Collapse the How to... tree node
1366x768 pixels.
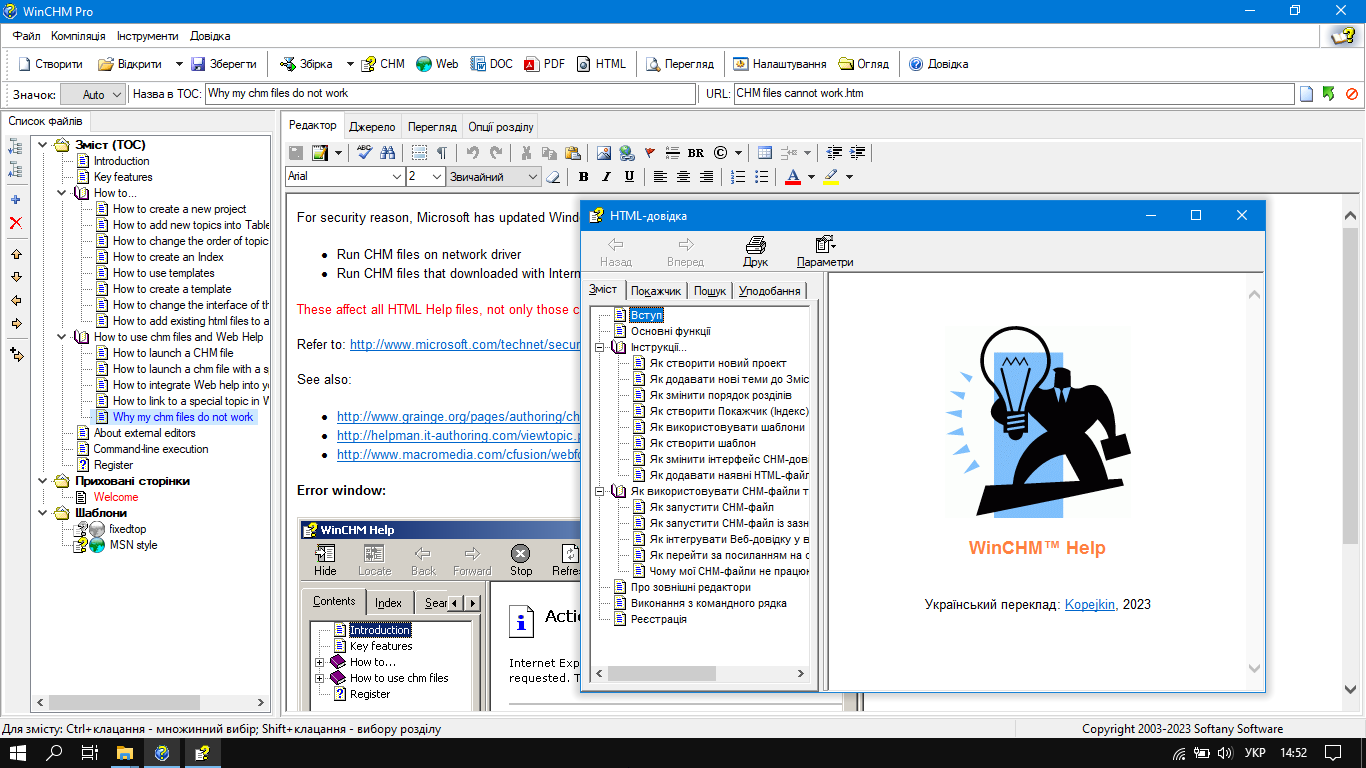(x=62, y=193)
